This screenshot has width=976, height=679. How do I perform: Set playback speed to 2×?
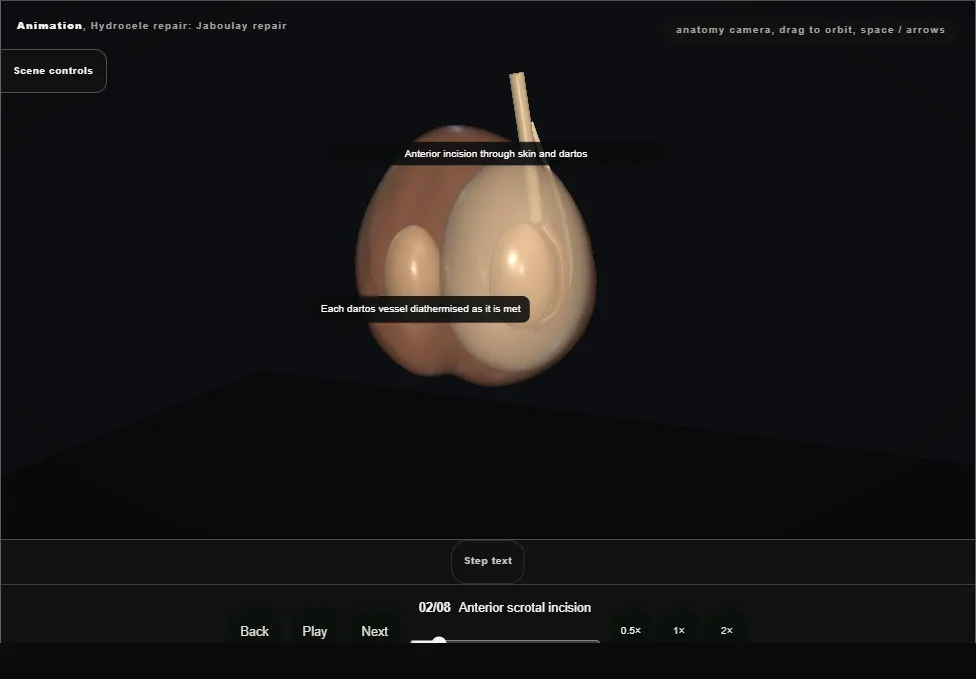pos(726,630)
